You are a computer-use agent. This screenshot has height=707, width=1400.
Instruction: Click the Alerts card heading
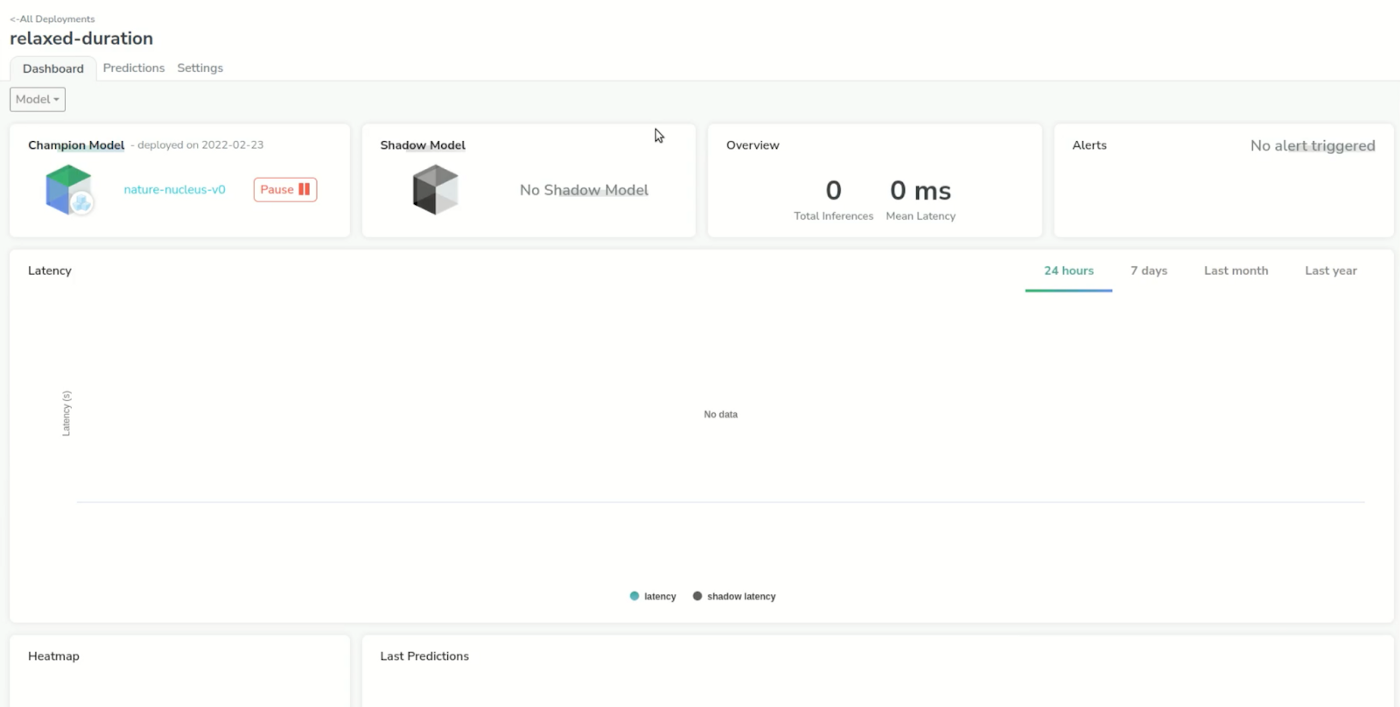pos(1089,145)
